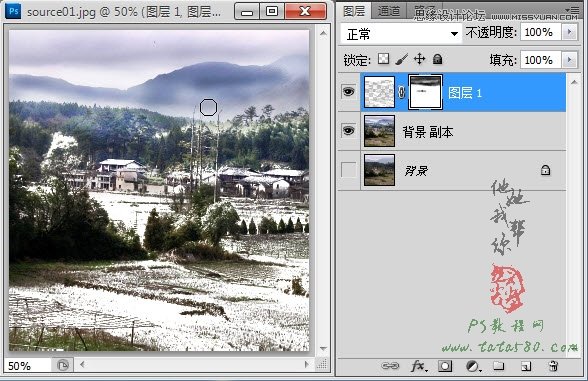Close the source01.jpg document window

pos(305,12)
